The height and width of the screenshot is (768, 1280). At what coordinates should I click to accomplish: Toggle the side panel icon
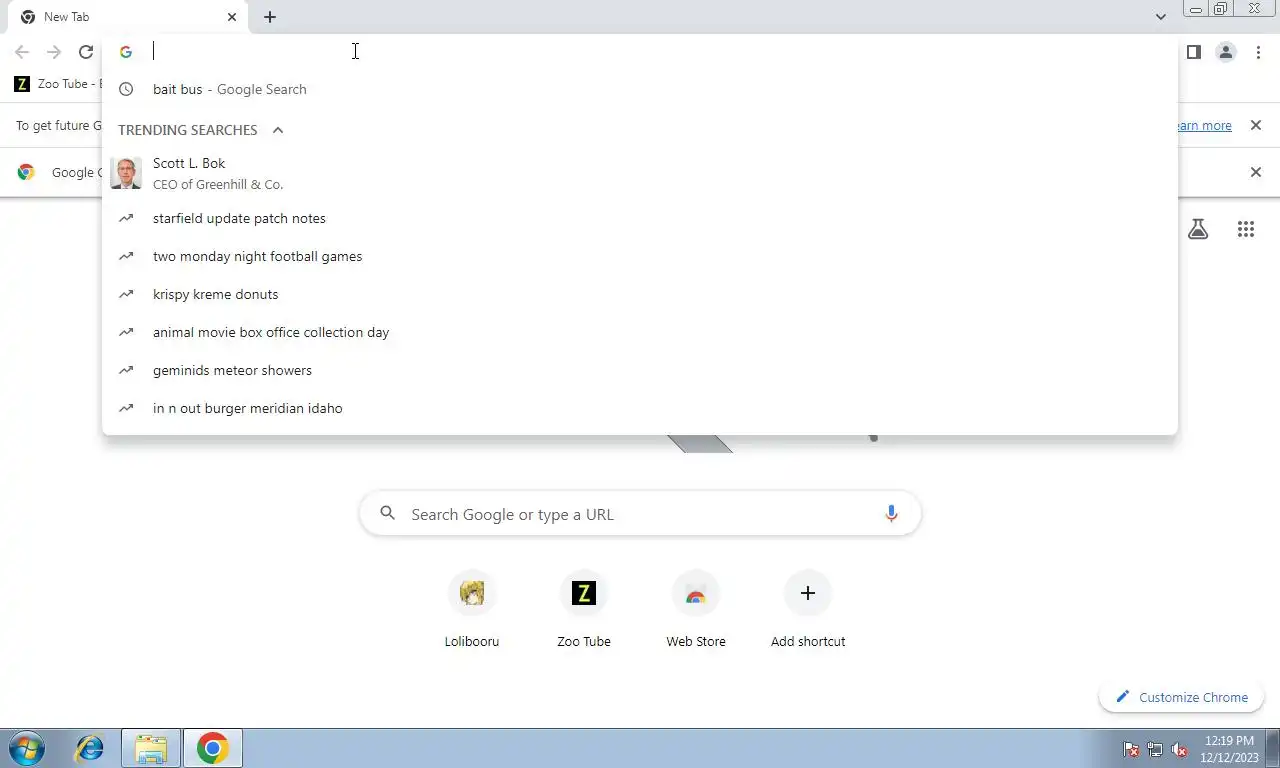point(1193,52)
